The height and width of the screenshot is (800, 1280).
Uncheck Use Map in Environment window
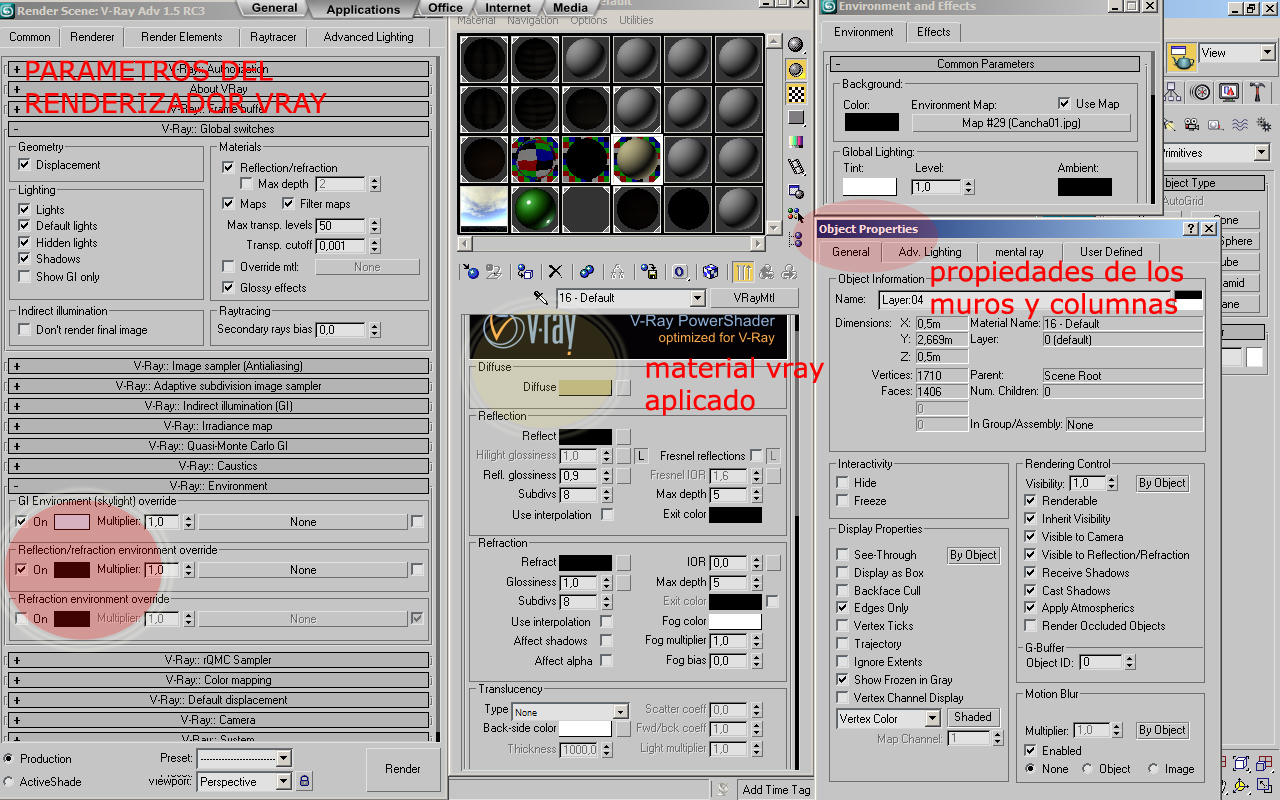click(x=1064, y=104)
